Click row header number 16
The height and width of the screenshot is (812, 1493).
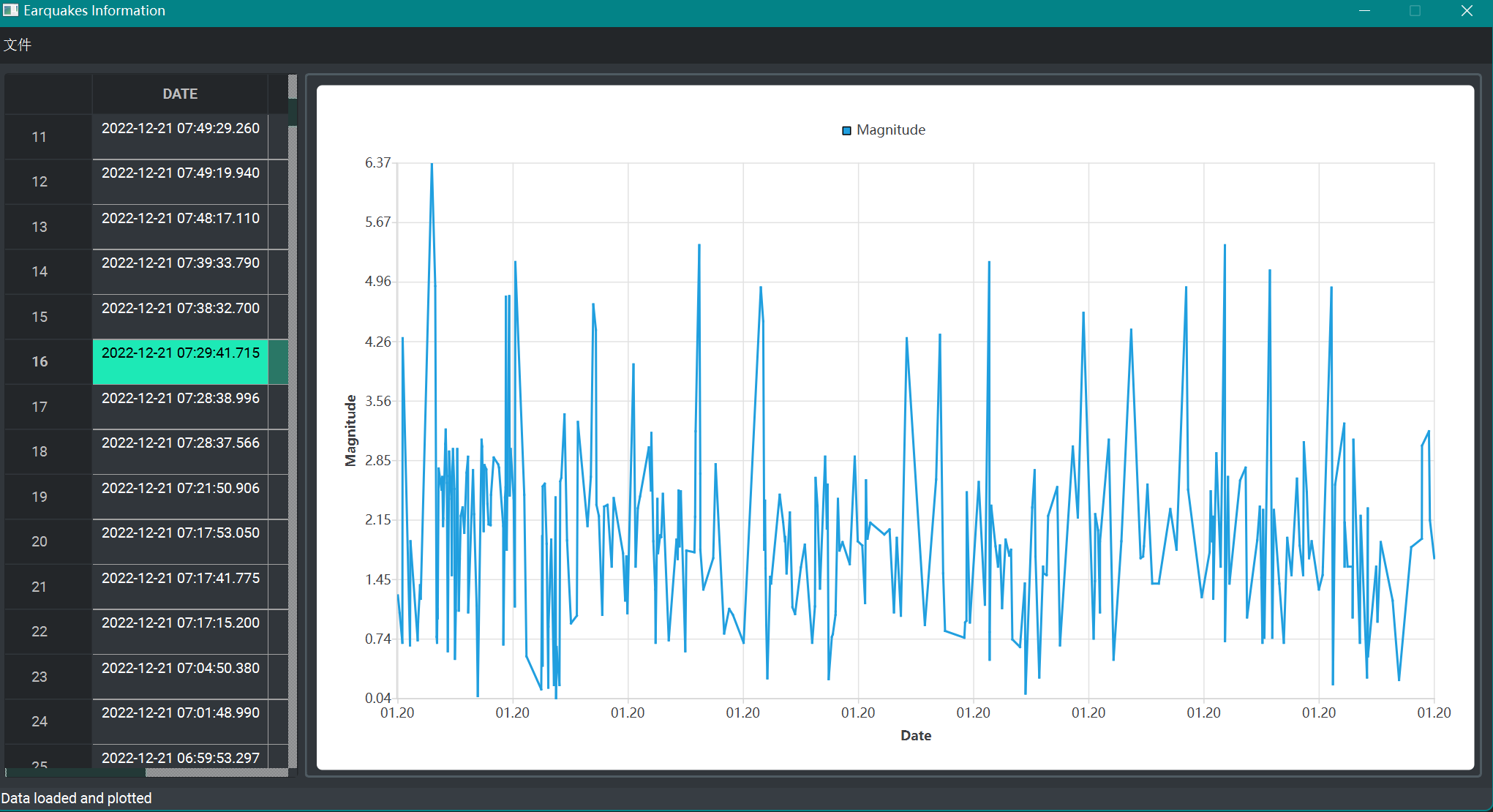[x=40, y=361]
